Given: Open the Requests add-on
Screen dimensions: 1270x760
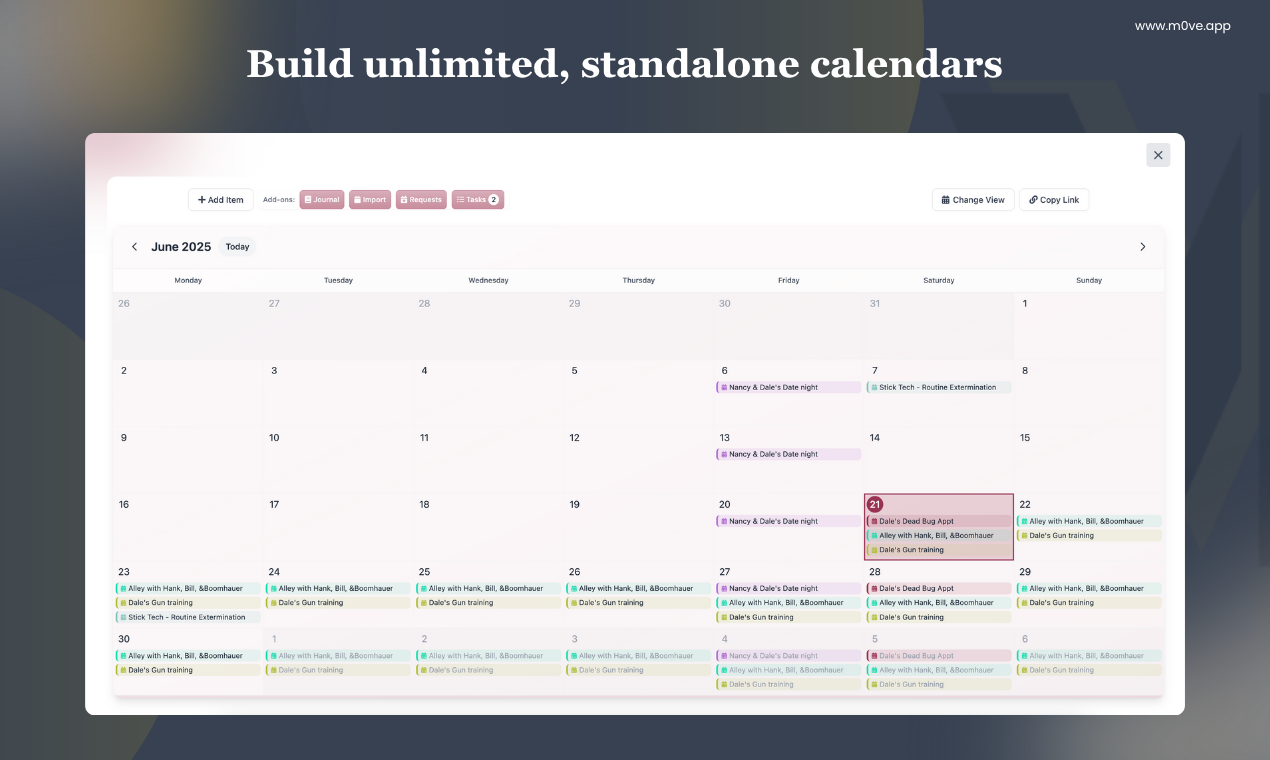Looking at the screenshot, I should coord(421,200).
